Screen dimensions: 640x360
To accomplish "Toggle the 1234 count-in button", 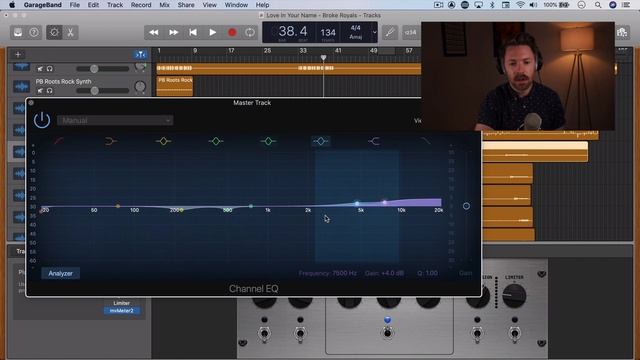I will pos(410,32).
